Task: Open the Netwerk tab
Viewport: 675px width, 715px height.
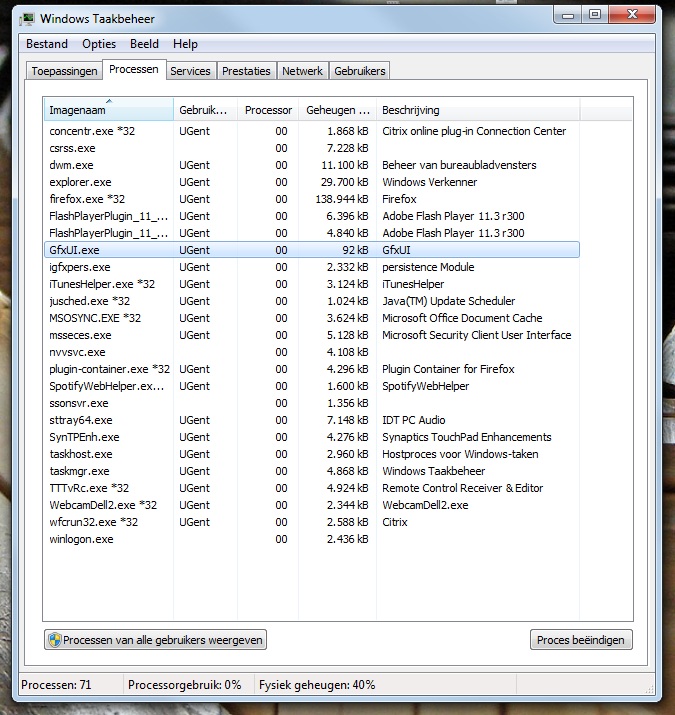Action: [x=302, y=71]
